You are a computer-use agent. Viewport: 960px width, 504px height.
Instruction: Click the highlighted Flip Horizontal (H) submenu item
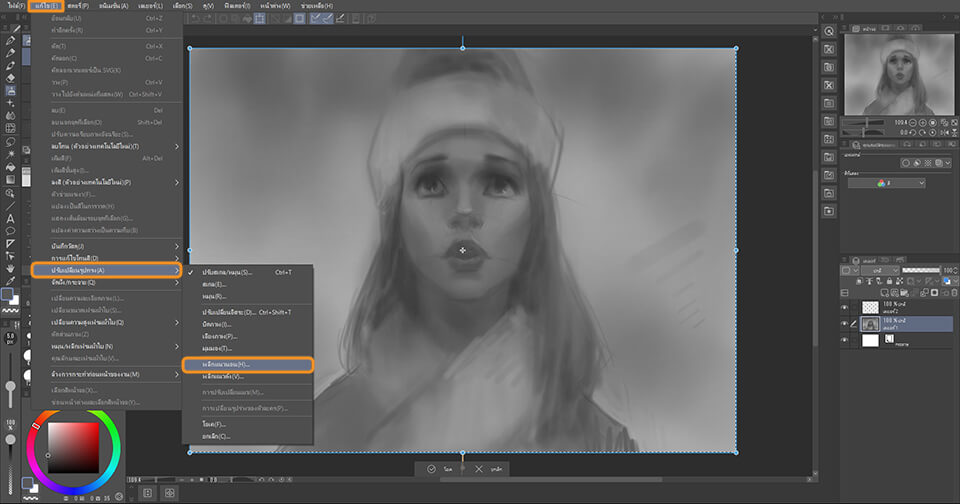pos(248,365)
